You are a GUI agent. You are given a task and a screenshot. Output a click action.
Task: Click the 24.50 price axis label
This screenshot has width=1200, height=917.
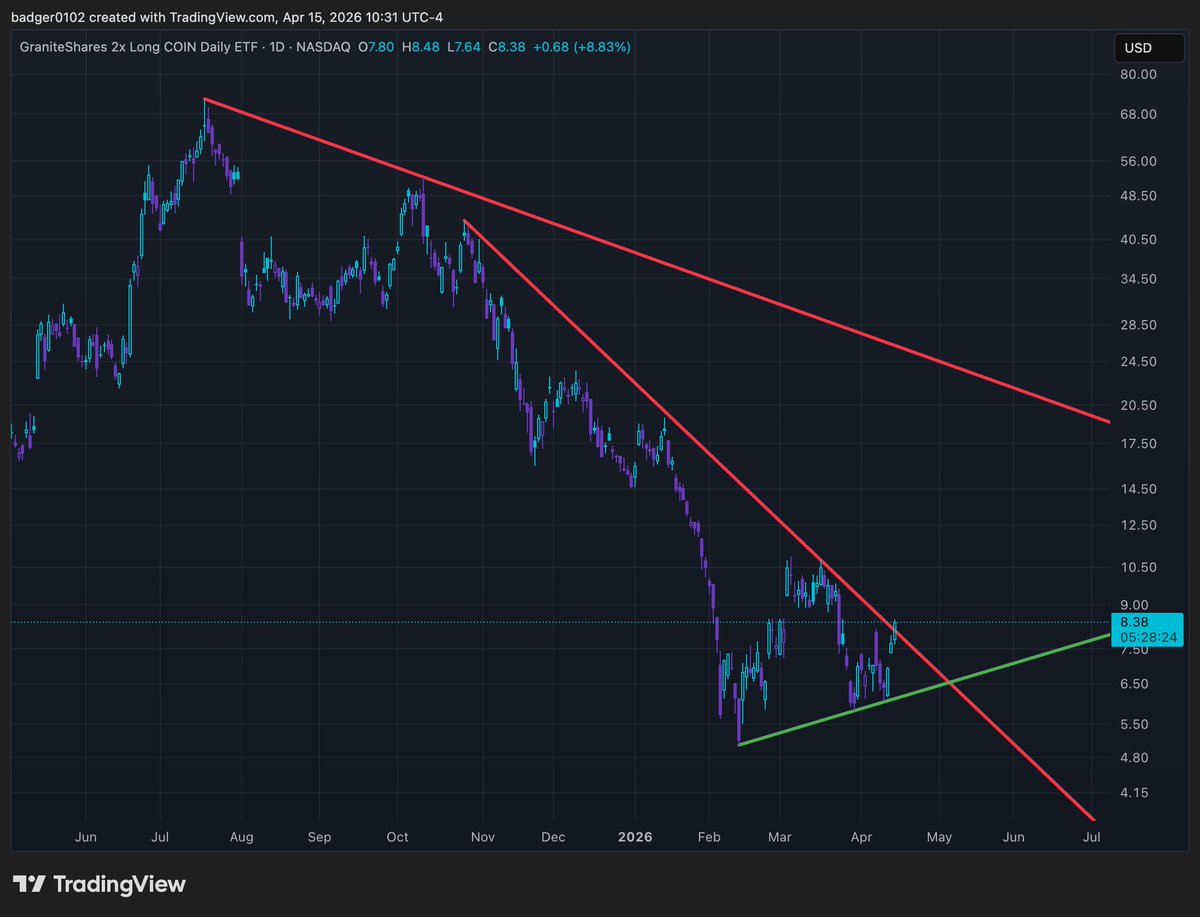tap(1138, 361)
